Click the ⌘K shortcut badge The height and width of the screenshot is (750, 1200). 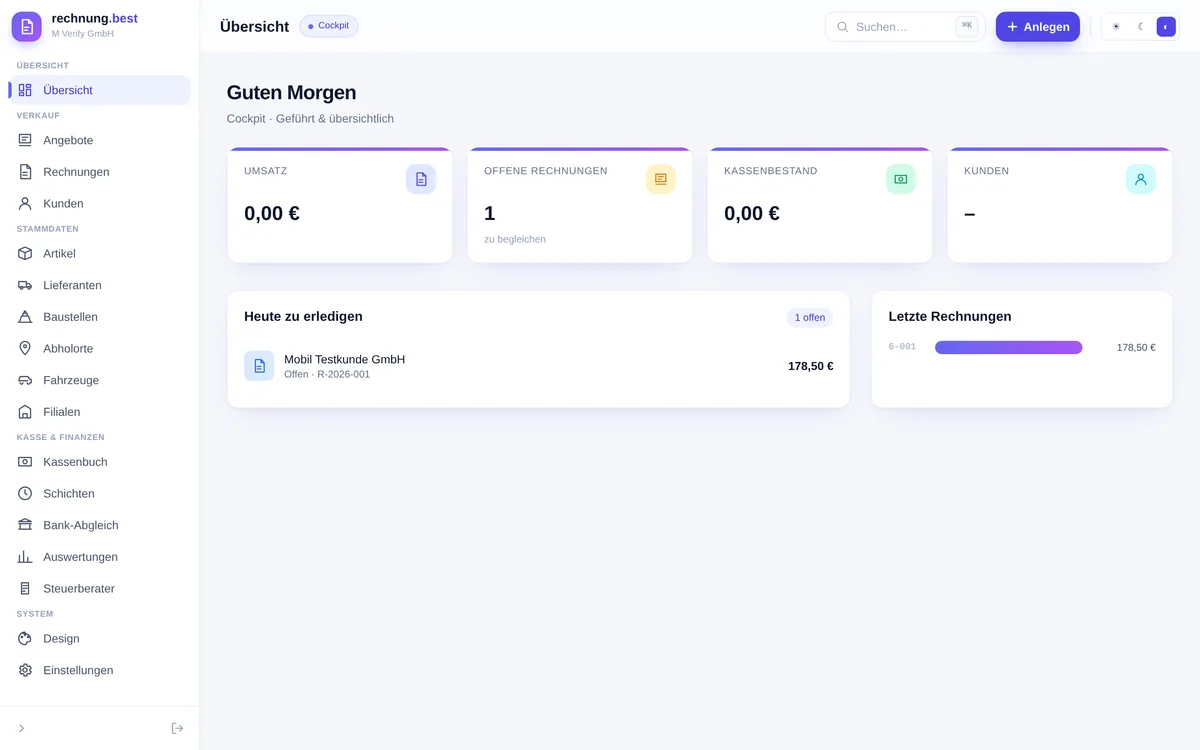(x=967, y=26)
